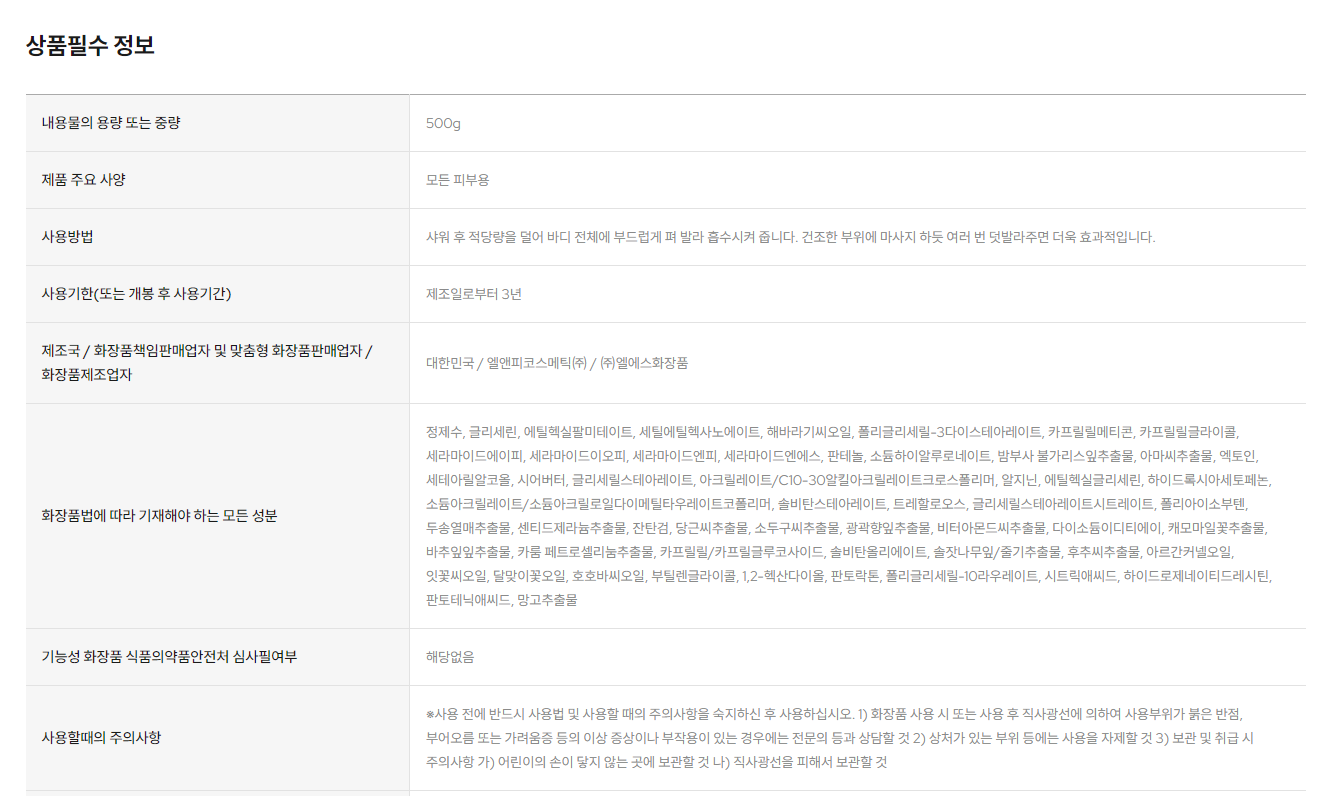Select the '제품 주요 사양' row label
The width and height of the screenshot is (1327, 796).
[84, 180]
